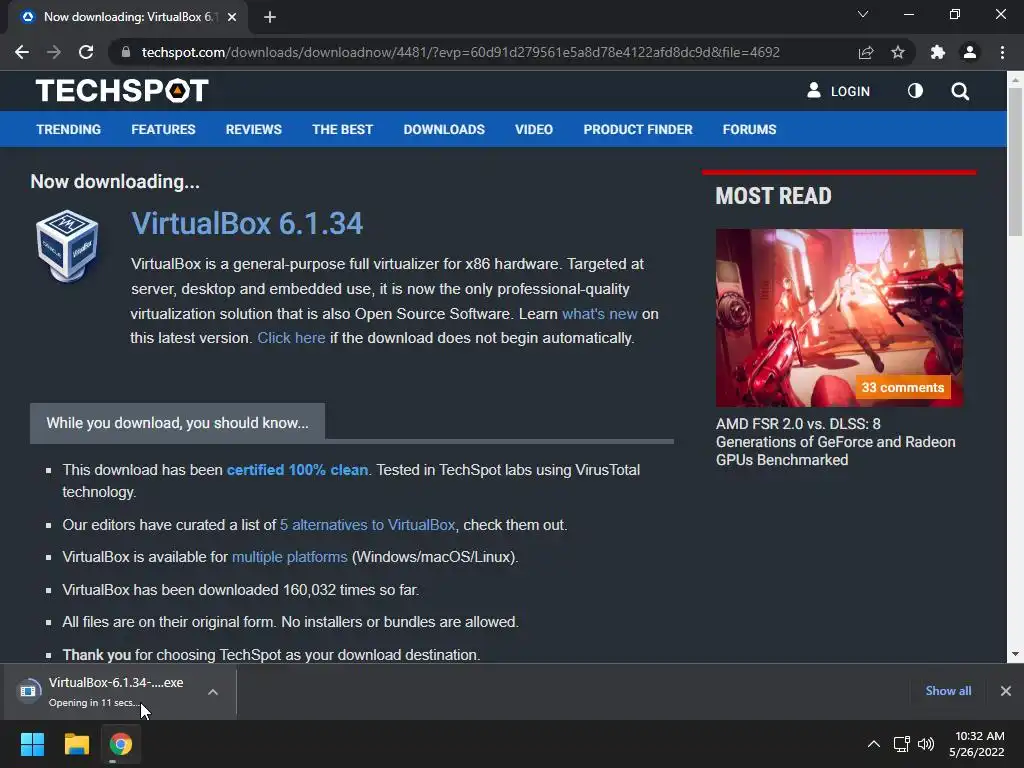
Task: Click the address bar URL
Action: pyautogui.click(x=460, y=52)
